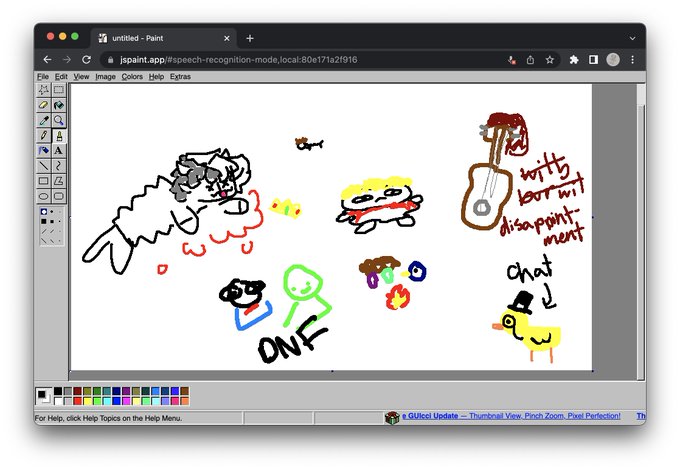This screenshot has height=470, width=680.
Task: Choose the medium square brush shape
Action: [x=52, y=222]
